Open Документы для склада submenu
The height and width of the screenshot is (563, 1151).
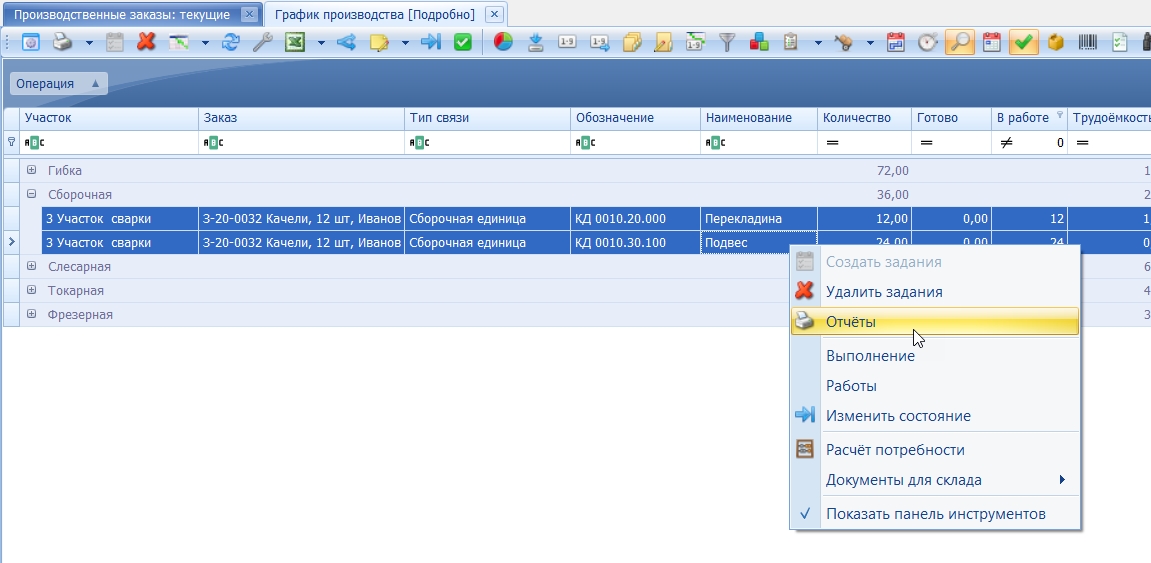tap(935, 480)
